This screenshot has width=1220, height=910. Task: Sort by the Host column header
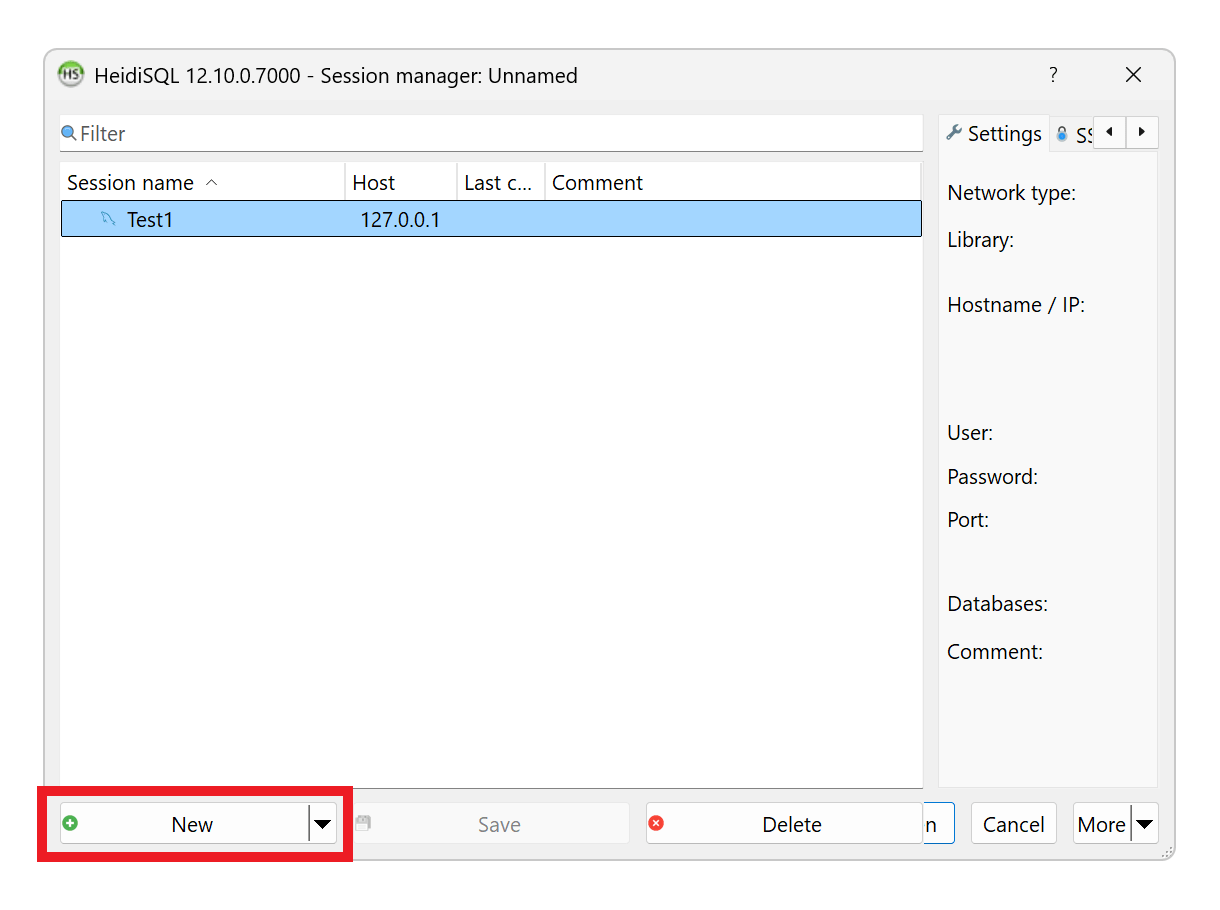click(401, 182)
